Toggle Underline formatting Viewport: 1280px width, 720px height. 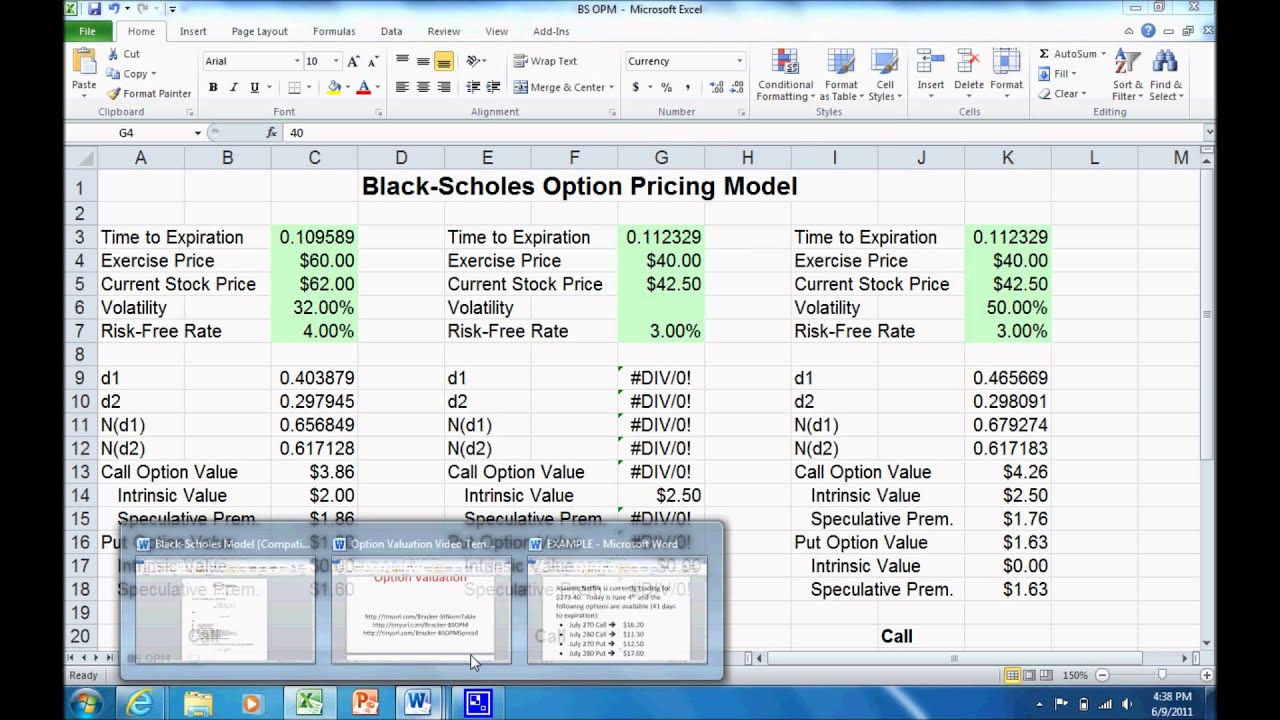click(x=254, y=87)
